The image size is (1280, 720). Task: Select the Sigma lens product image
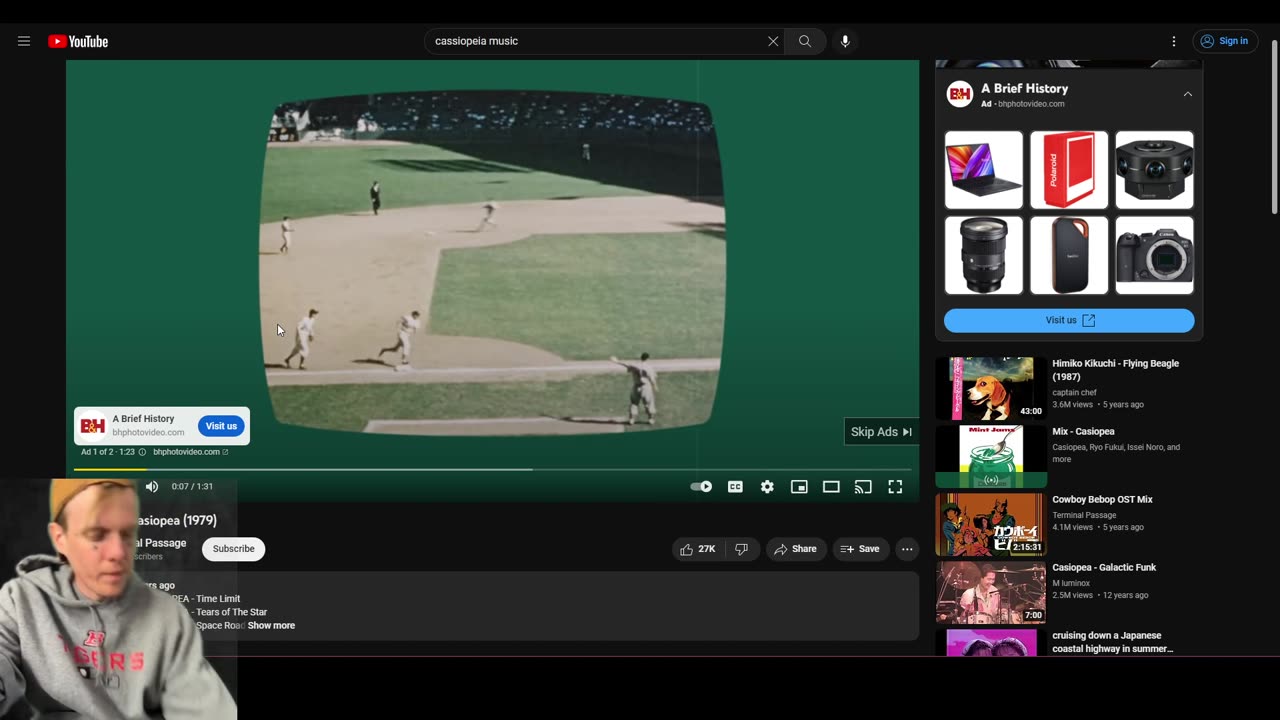point(984,255)
